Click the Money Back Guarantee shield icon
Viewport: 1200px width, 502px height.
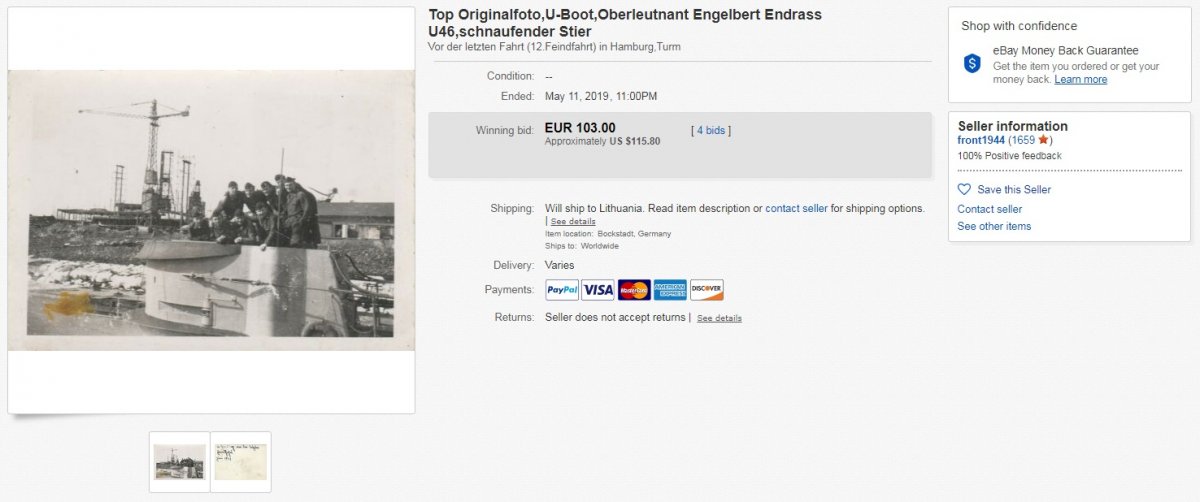tap(973, 63)
